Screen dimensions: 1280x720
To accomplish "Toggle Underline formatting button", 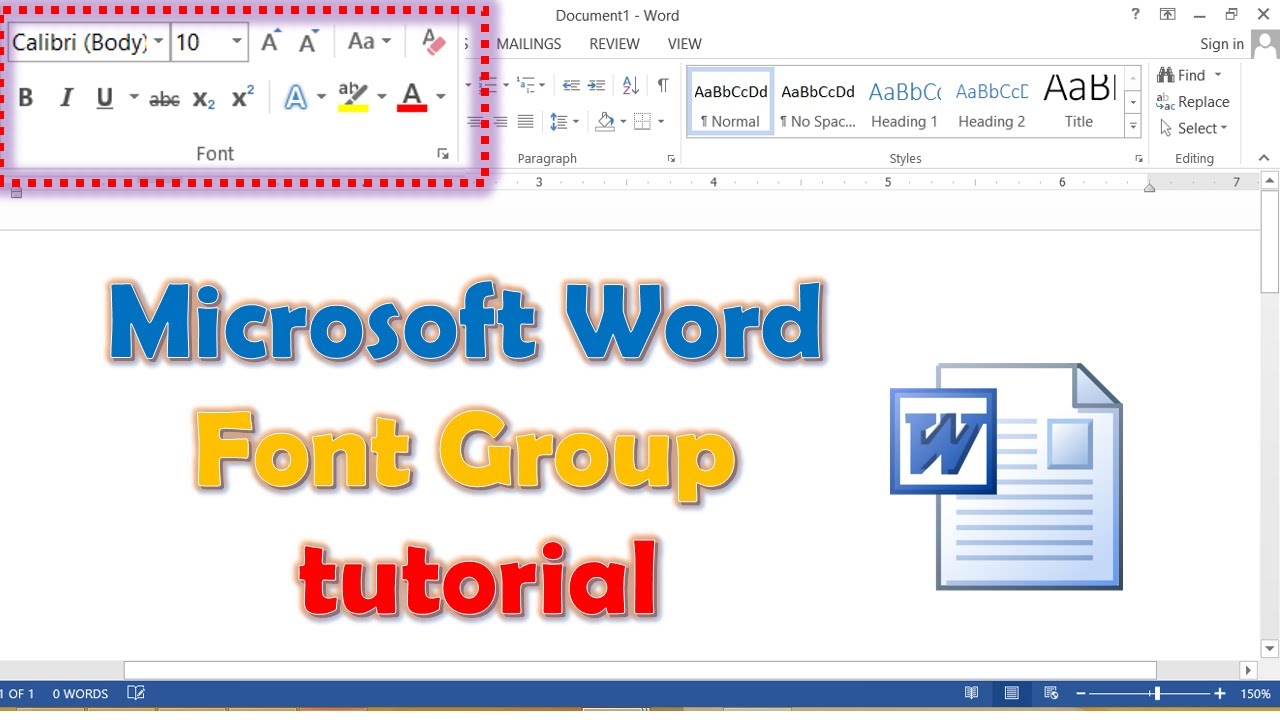I will [104, 97].
